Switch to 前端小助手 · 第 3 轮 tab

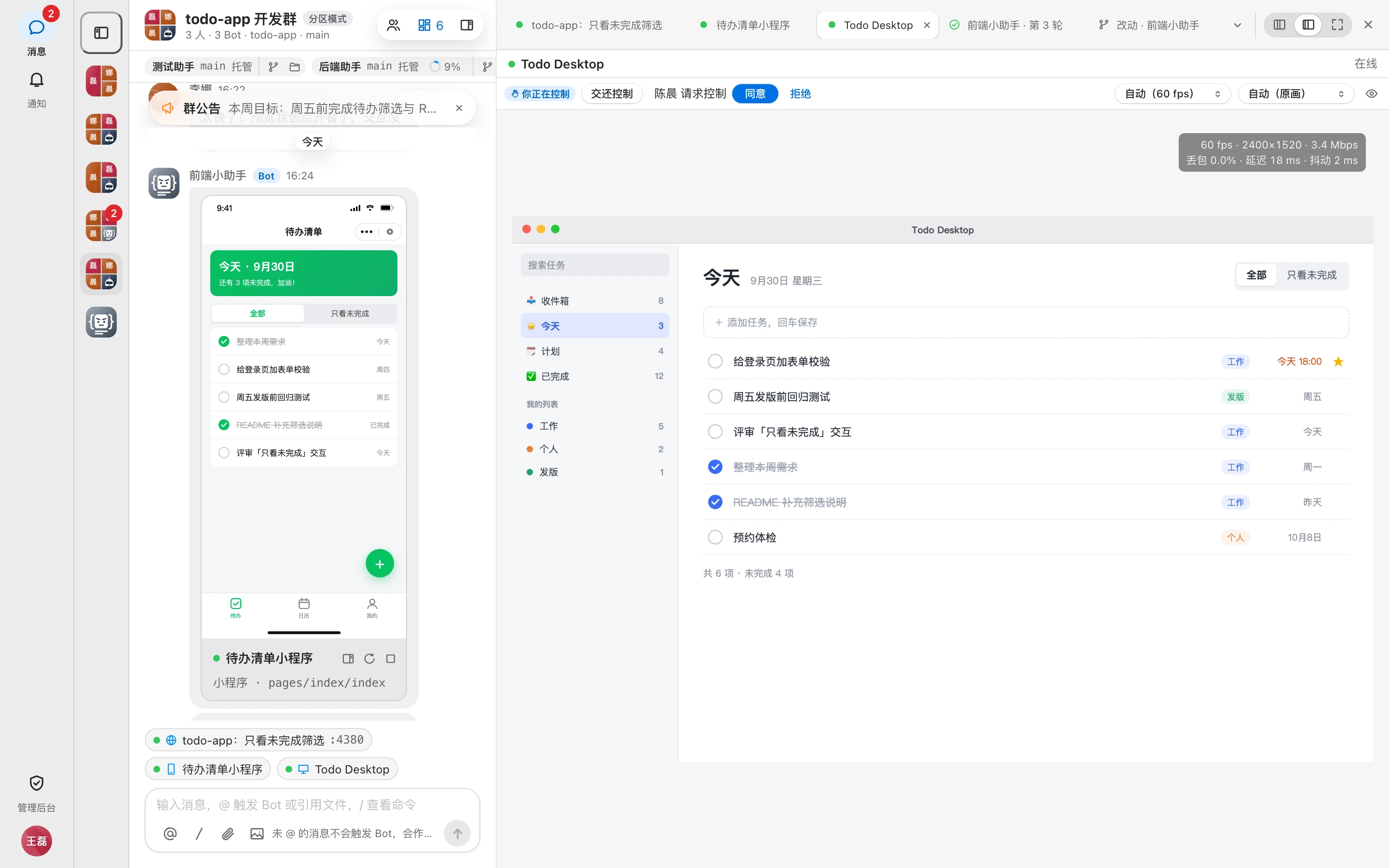click(1006, 25)
